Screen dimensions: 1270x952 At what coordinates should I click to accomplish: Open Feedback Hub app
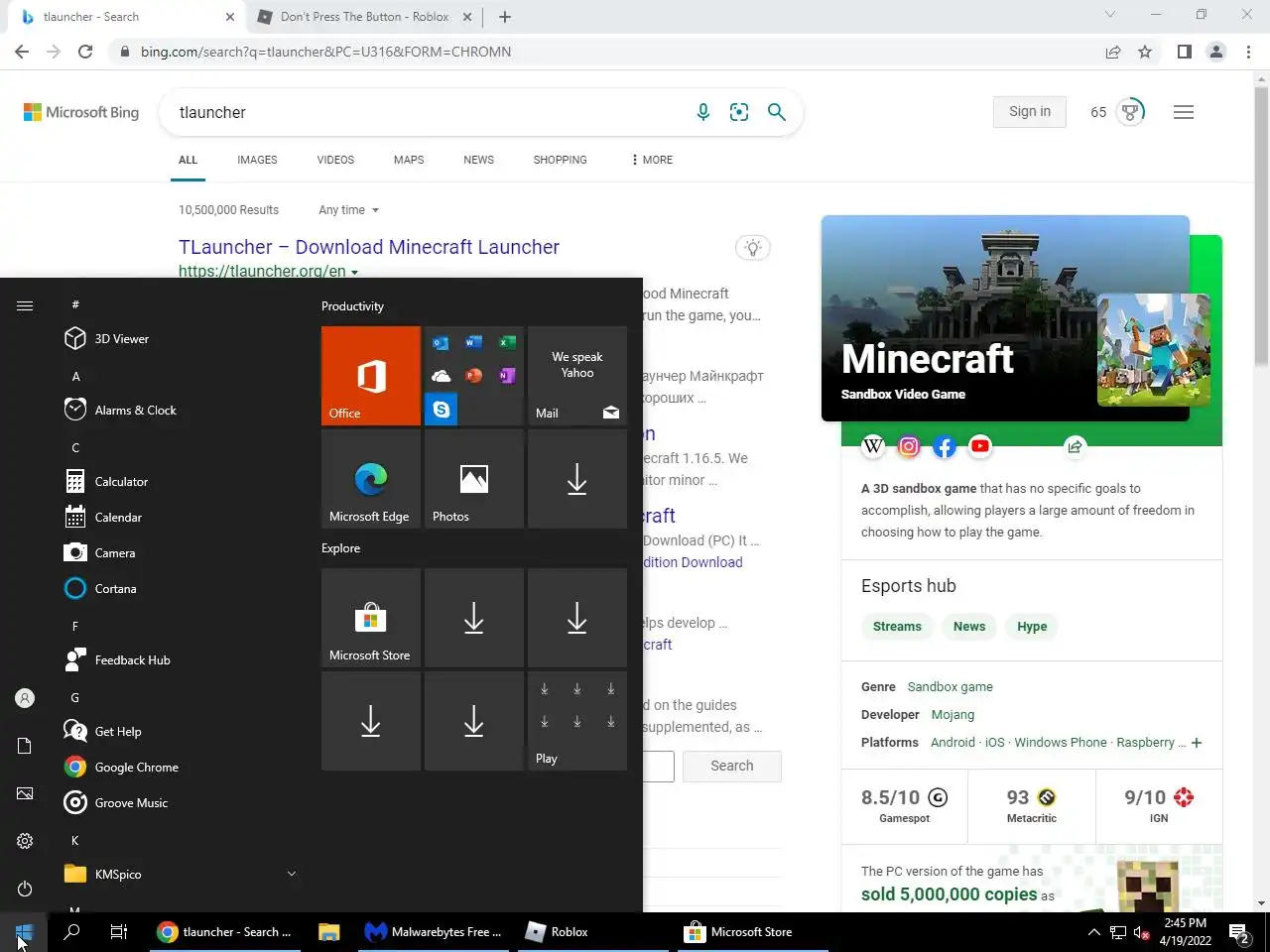[179, 660]
